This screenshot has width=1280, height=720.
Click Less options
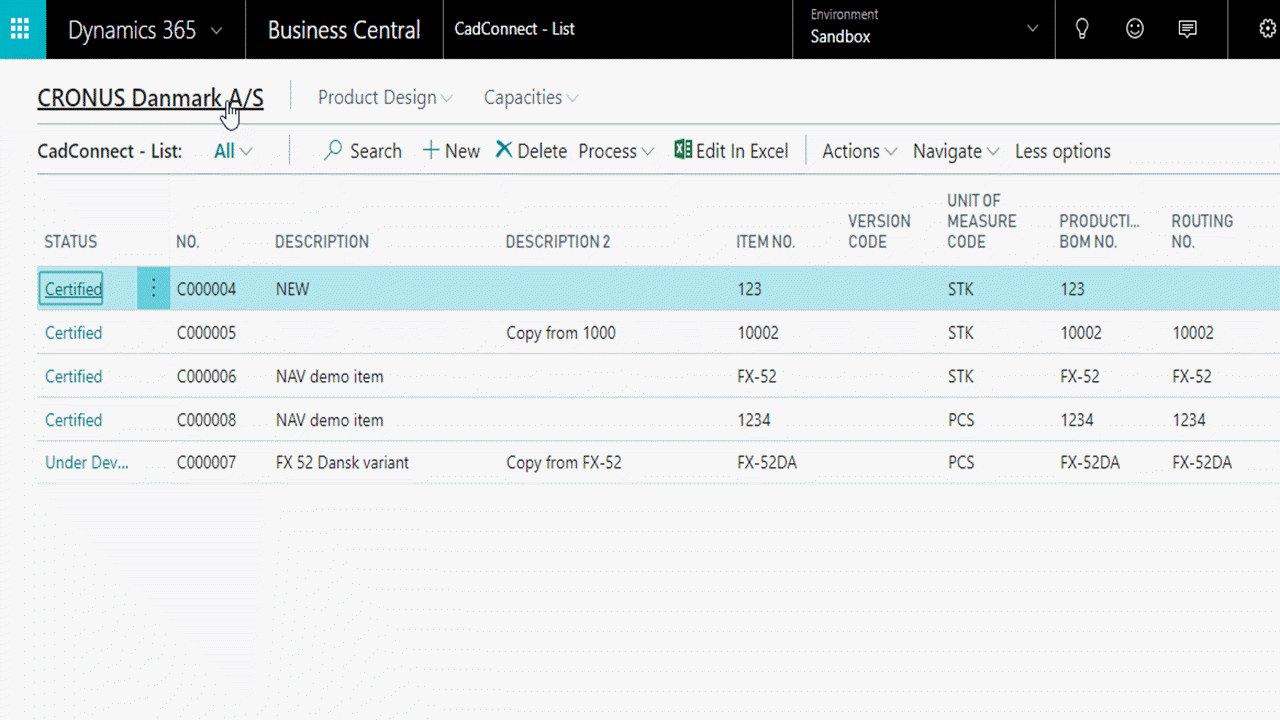[1063, 151]
